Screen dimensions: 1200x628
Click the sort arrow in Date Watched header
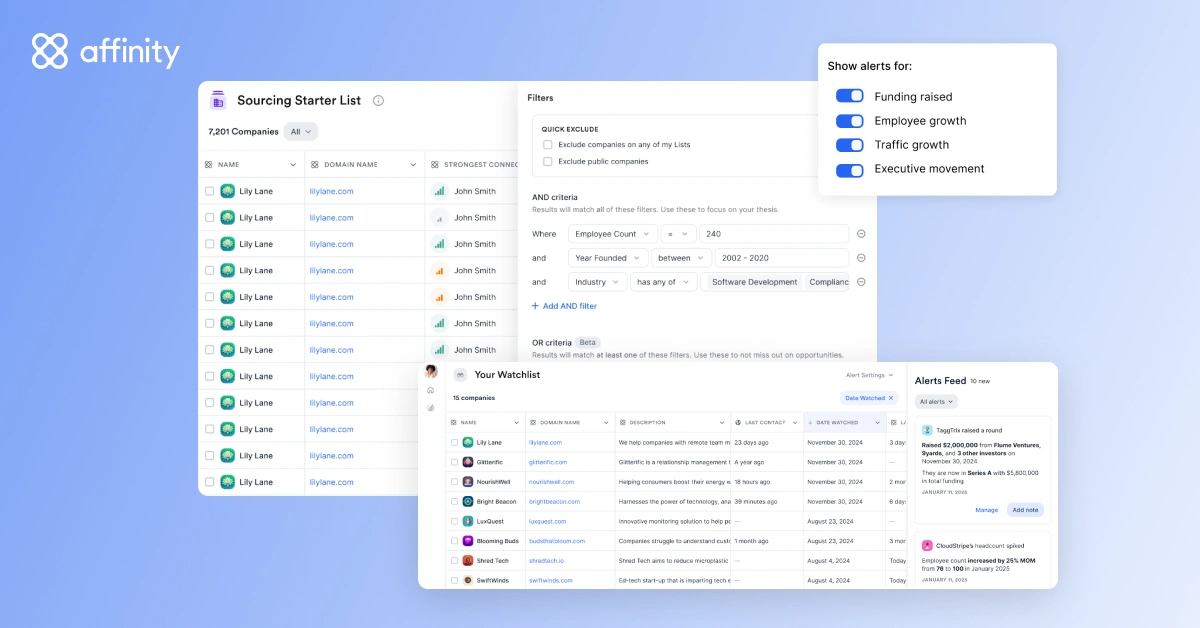coord(811,422)
